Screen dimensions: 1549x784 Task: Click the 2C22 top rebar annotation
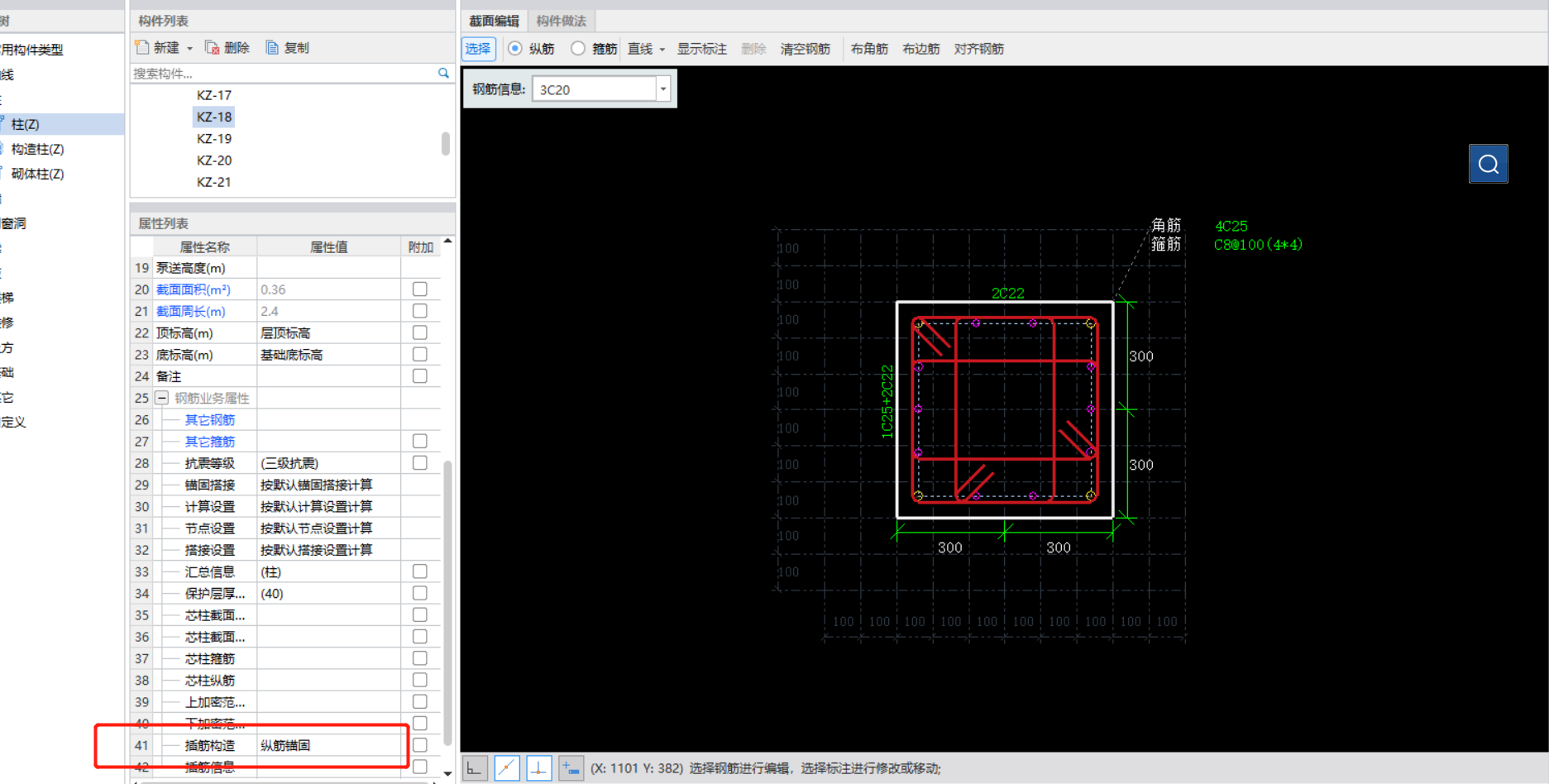point(1008,294)
